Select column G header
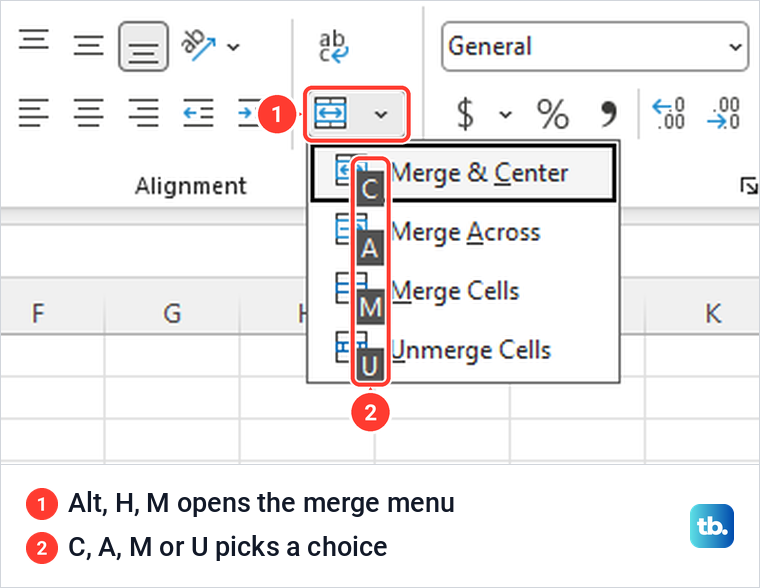This screenshot has height=588, width=760. coord(172,313)
